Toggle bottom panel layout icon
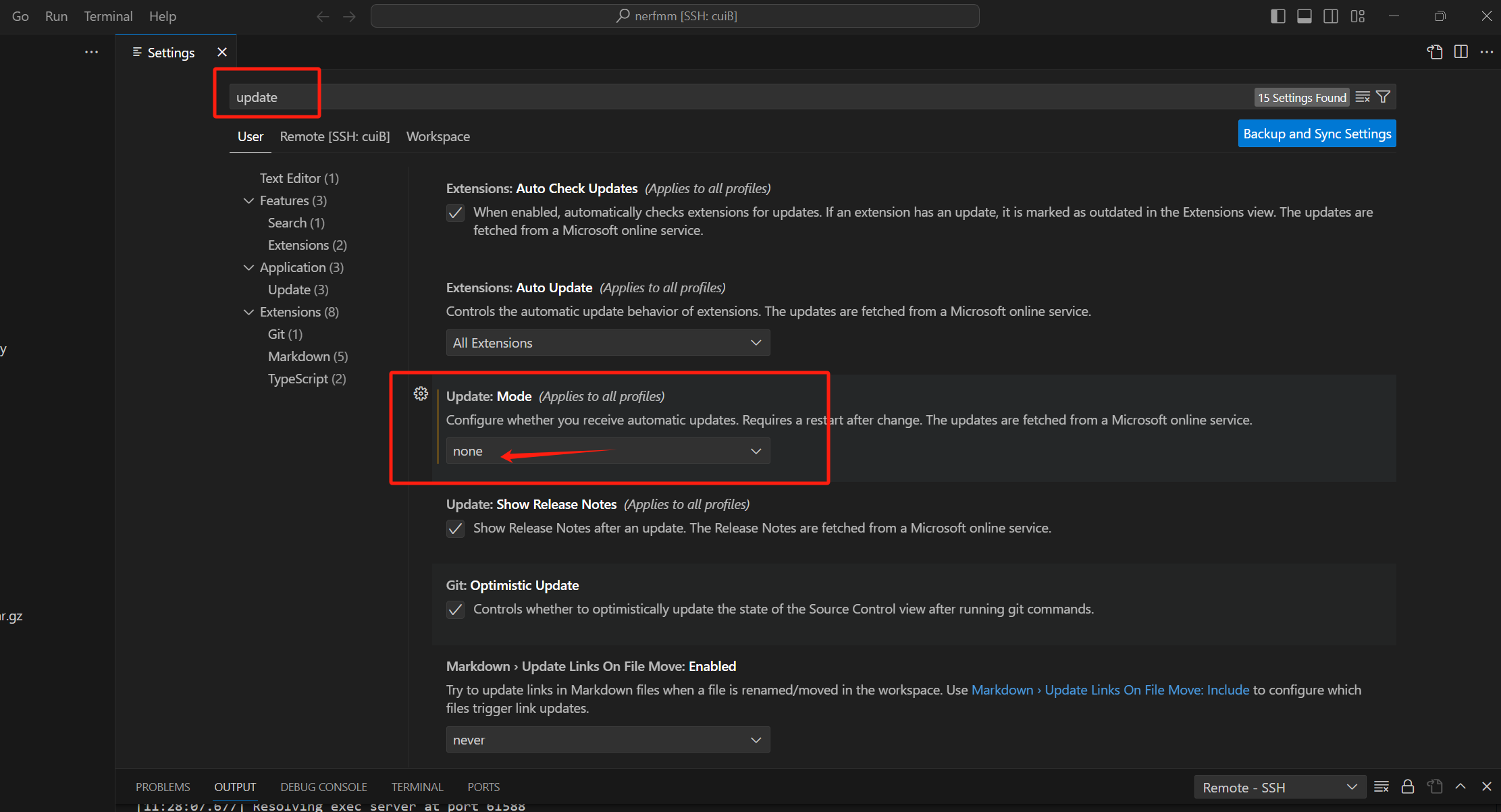Image resolution: width=1501 pixels, height=812 pixels. (x=1305, y=16)
